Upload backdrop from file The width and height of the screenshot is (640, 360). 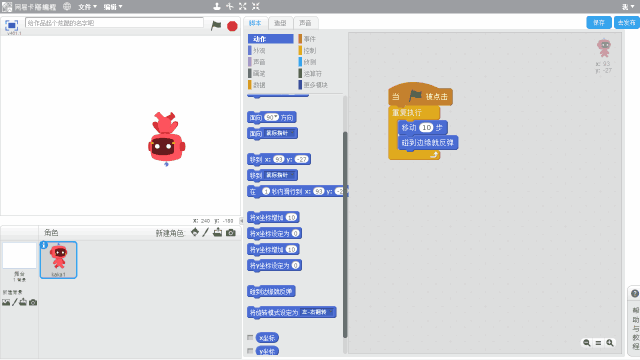pyautogui.click(x=23, y=302)
